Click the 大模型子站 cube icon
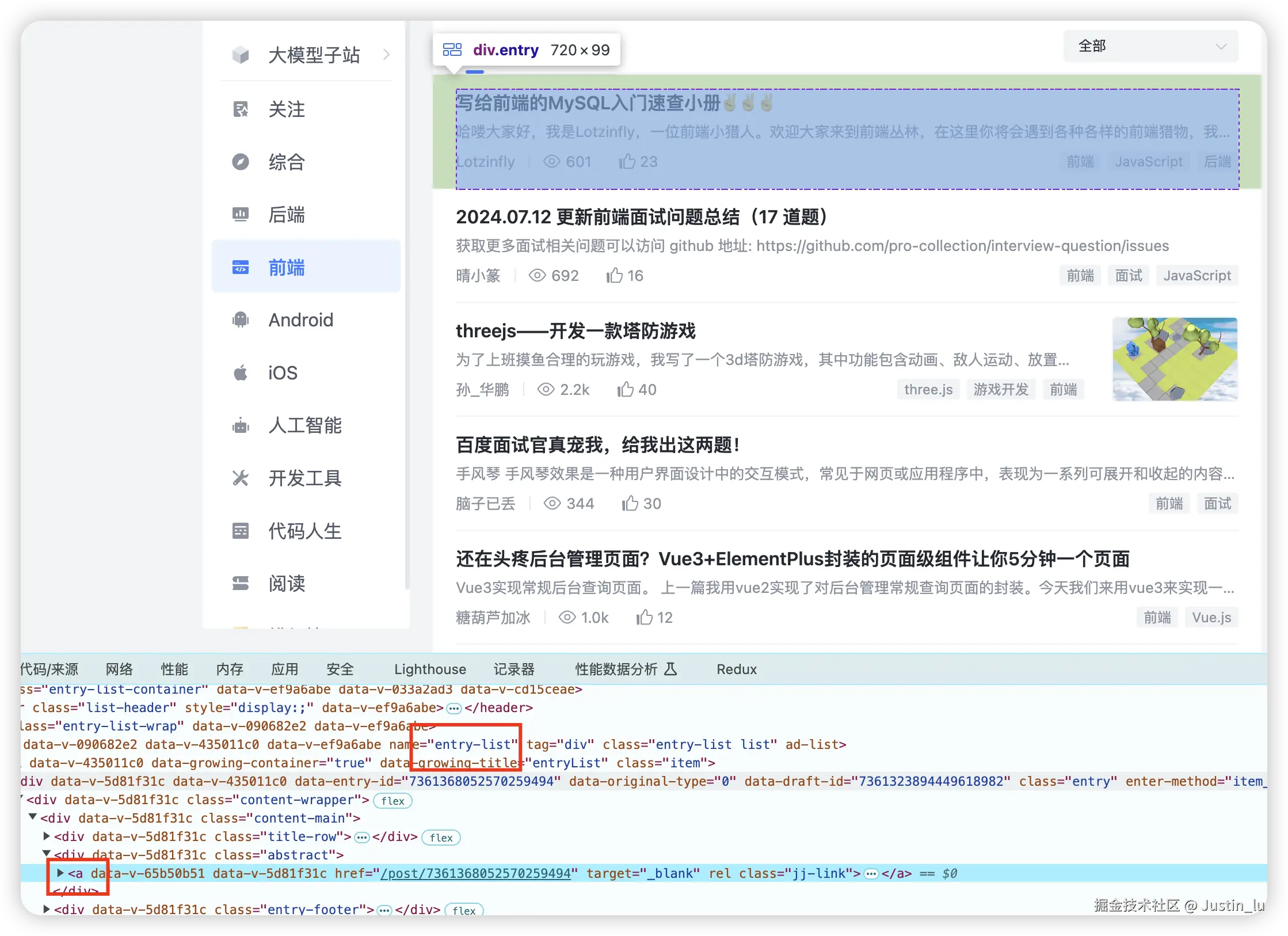The height and width of the screenshot is (936, 1288). (x=241, y=55)
